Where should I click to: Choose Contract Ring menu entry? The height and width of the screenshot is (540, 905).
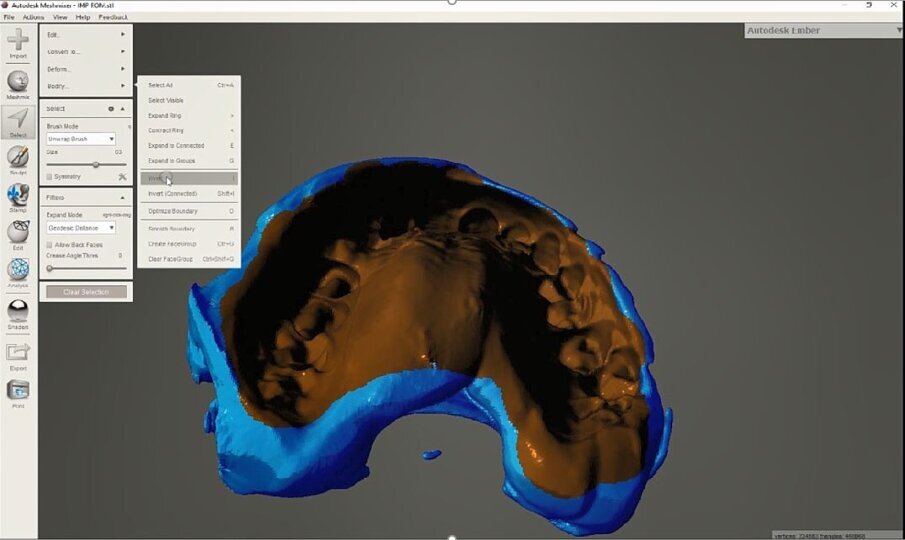[x=189, y=130]
